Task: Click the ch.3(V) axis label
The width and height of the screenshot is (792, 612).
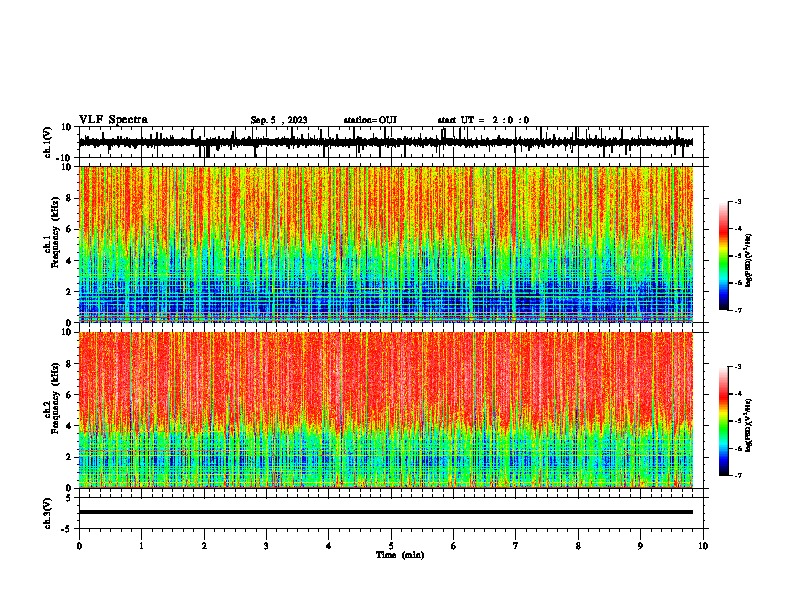Action: (48, 513)
